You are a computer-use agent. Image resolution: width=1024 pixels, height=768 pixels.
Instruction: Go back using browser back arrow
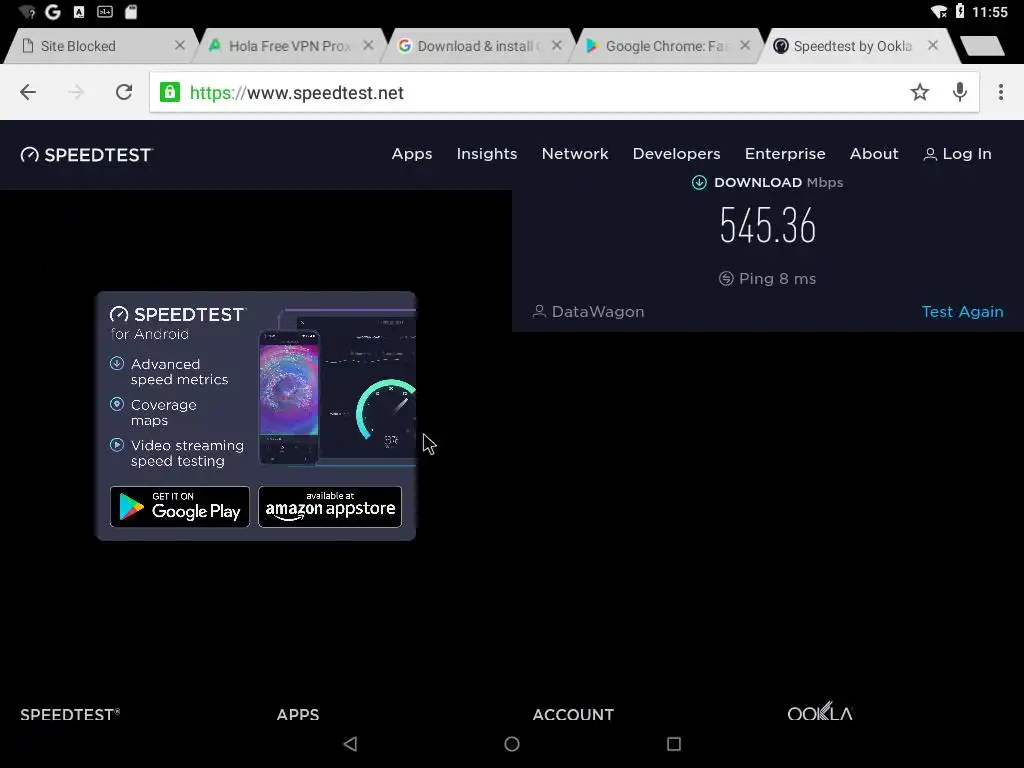click(x=28, y=92)
